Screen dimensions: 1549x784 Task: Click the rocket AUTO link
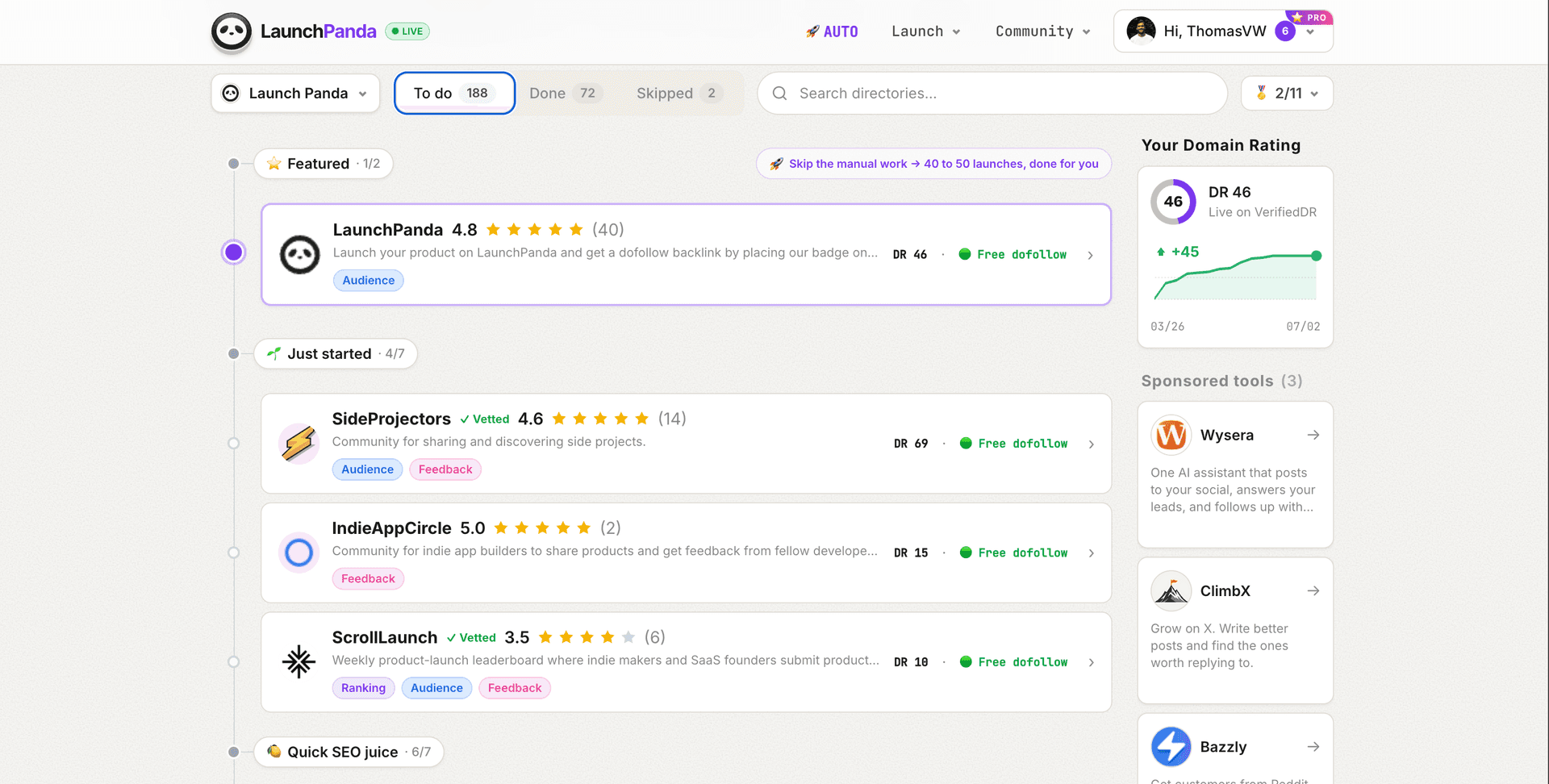pyautogui.click(x=832, y=31)
